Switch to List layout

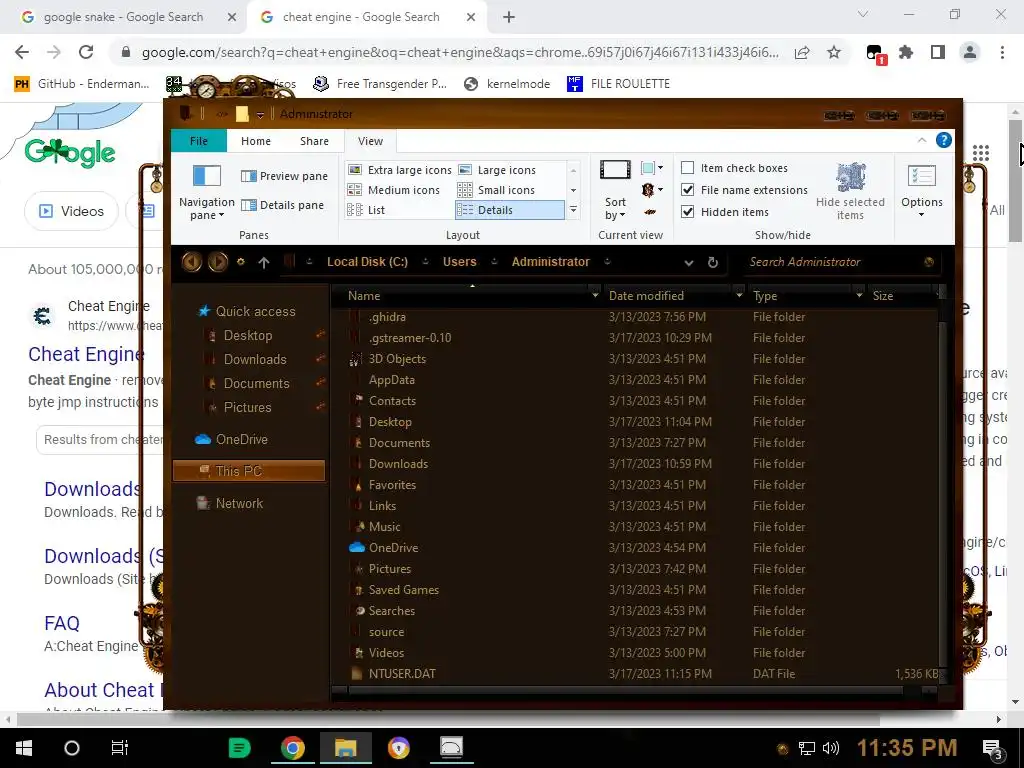point(366,210)
